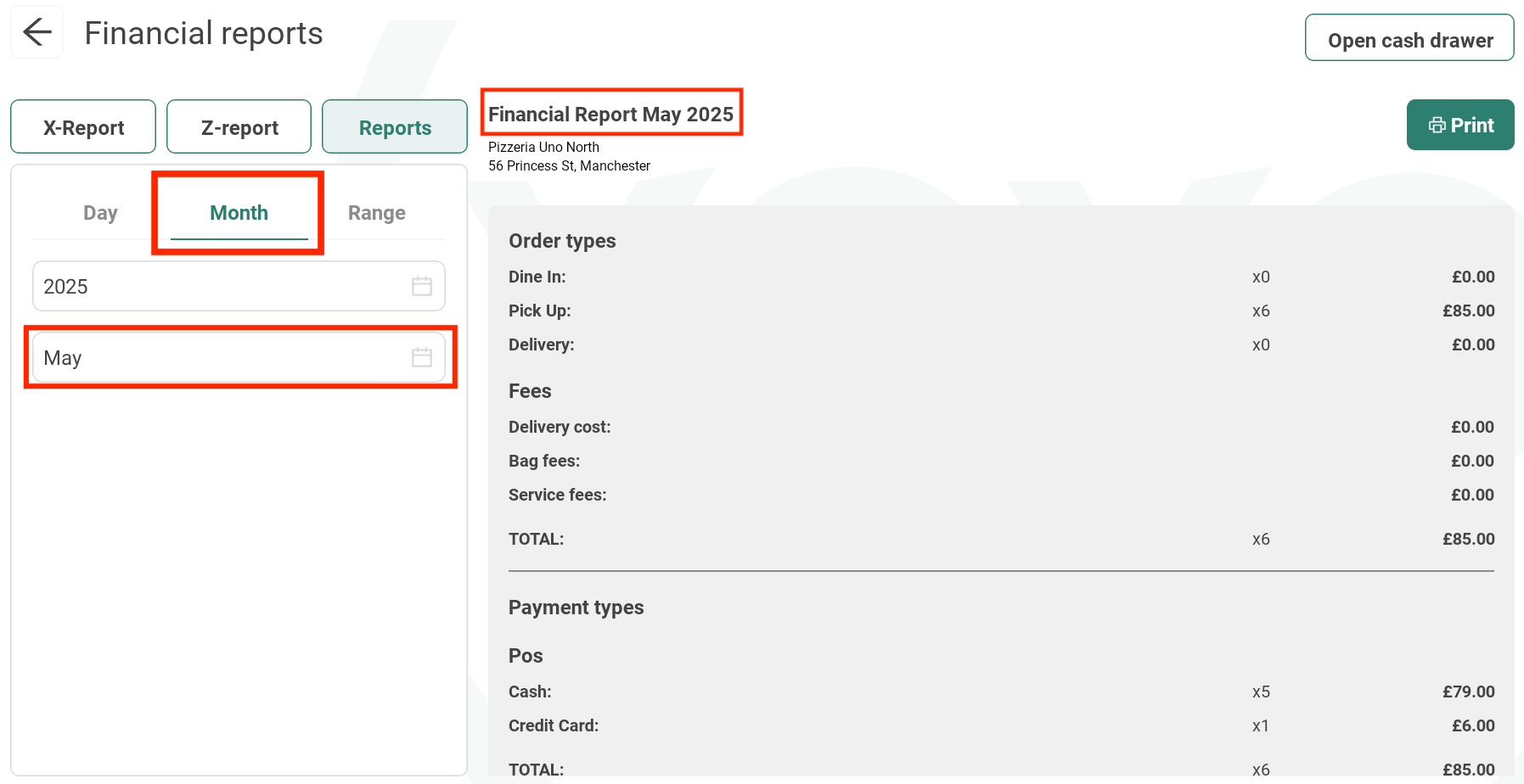
Task: Click the Credit Card payment label
Action: pos(554,725)
